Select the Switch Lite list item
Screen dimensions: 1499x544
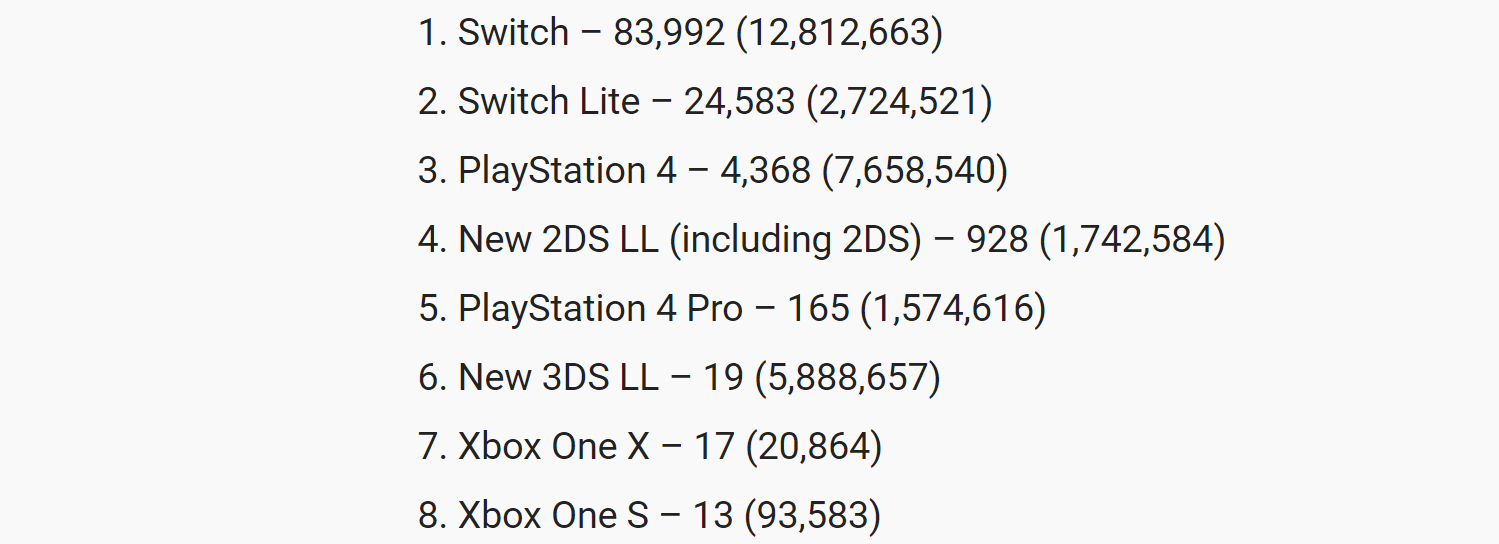pyautogui.click(x=705, y=102)
